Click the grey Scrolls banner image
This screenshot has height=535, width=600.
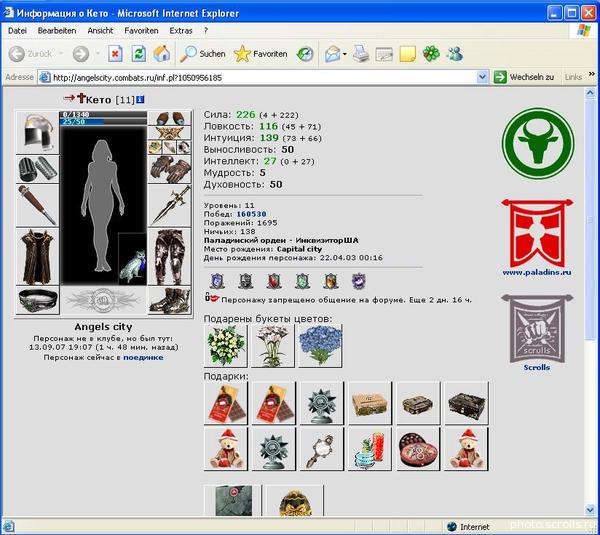pyautogui.click(x=537, y=328)
